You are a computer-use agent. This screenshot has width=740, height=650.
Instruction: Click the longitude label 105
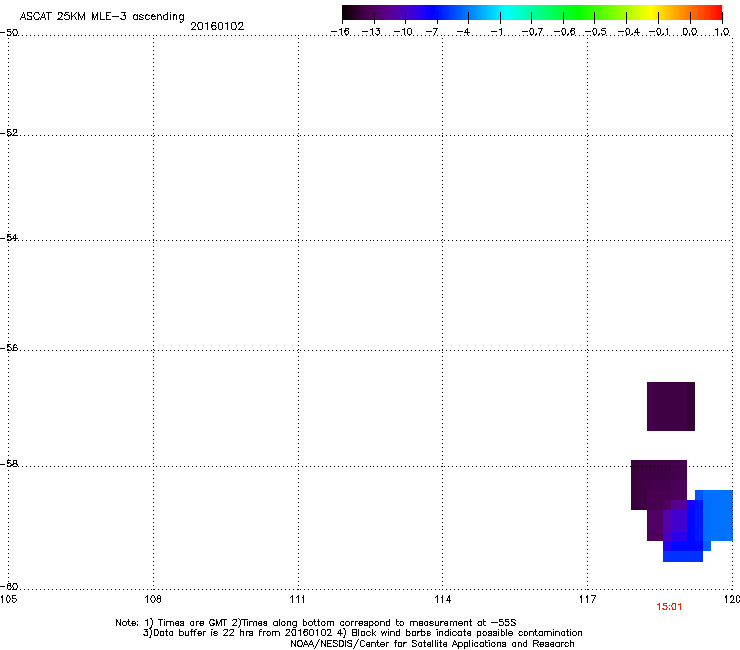coord(8,599)
